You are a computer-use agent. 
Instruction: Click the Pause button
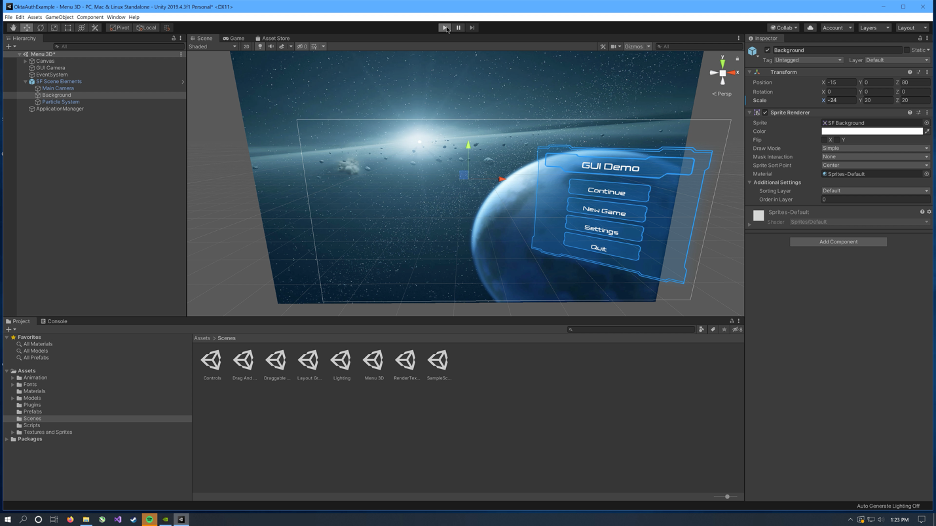pyautogui.click(x=458, y=28)
